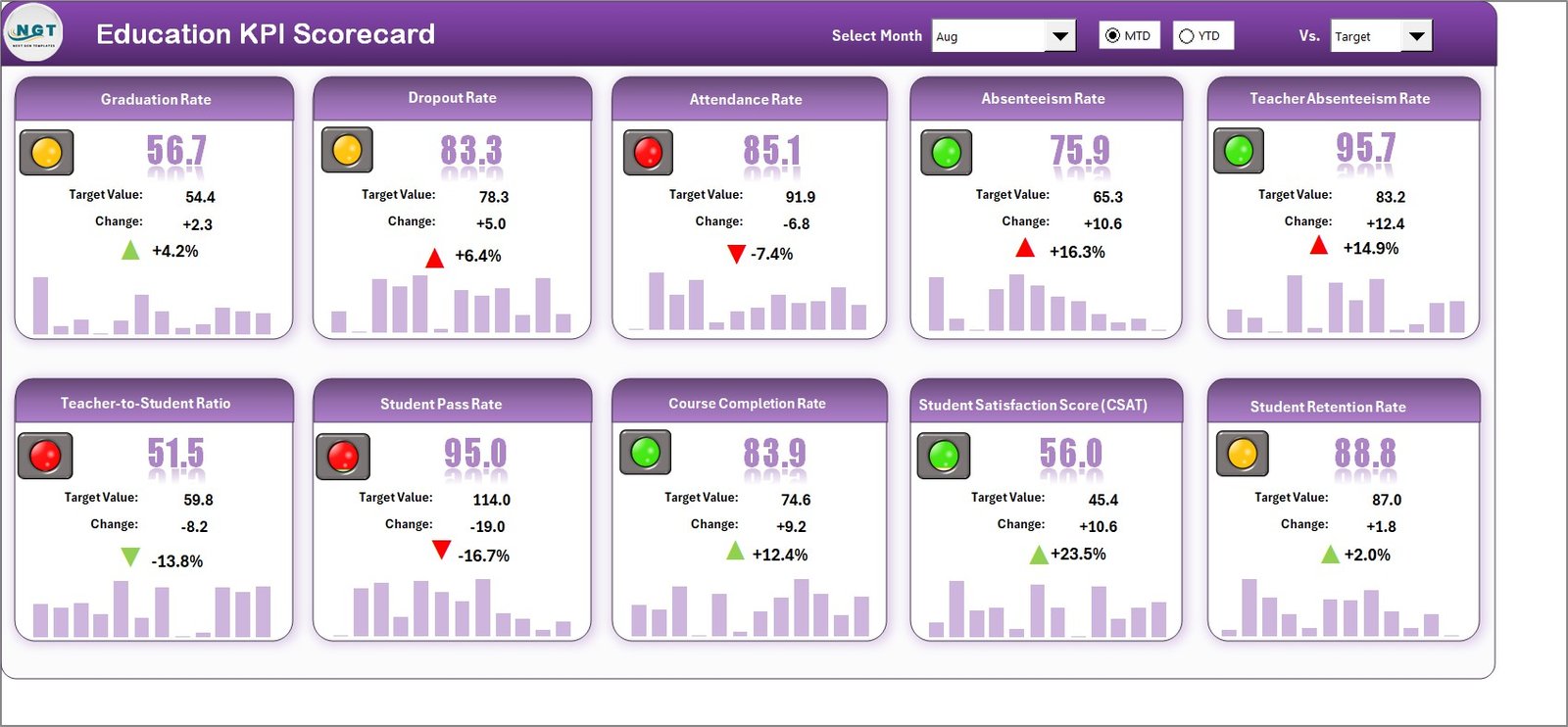Click the yellow status light in Student Retention Rate

tap(1242, 454)
